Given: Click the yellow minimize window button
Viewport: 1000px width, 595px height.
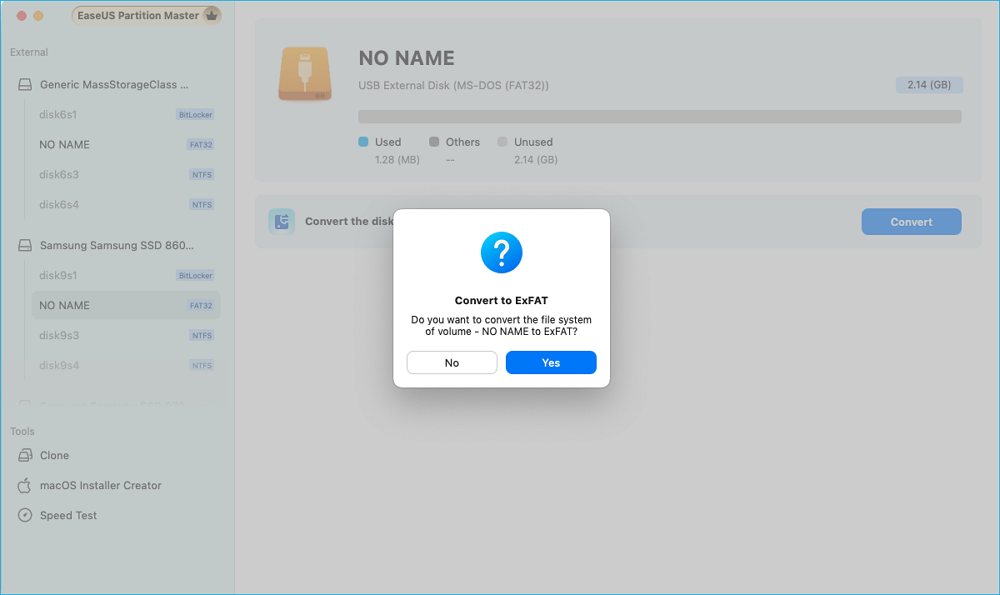Looking at the screenshot, I should (38, 15).
